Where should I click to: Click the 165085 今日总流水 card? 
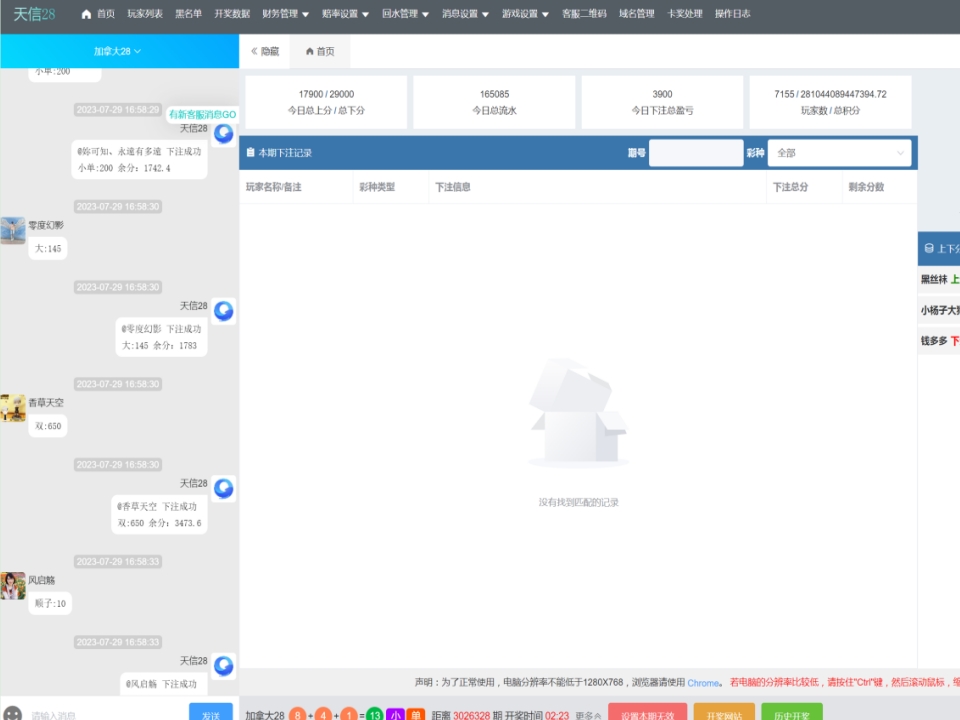(x=494, y=102)
